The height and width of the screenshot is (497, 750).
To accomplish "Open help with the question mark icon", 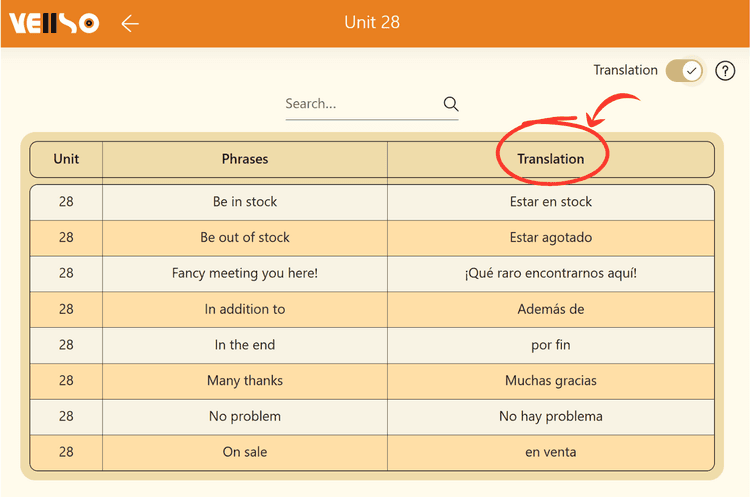I will 725,71.
